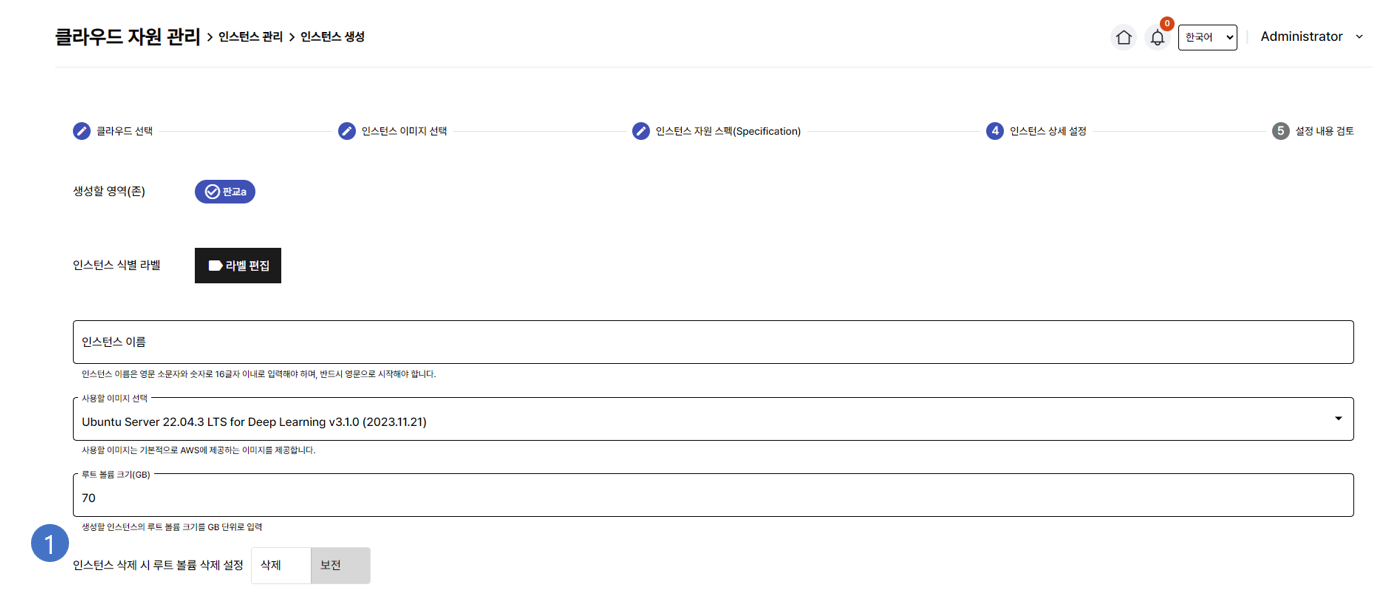Viewport: 1373px width, 594px height.
Task: Open the notification bell icon
Action: point(1157,37)
